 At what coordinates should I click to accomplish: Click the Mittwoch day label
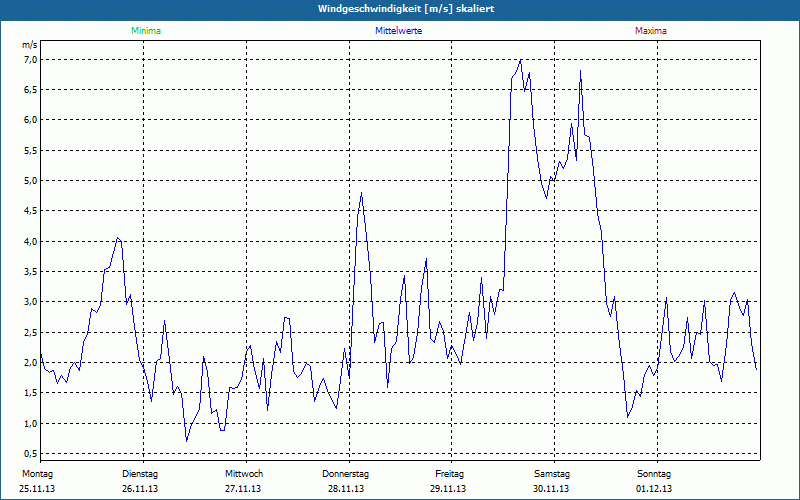click(244, 474)
